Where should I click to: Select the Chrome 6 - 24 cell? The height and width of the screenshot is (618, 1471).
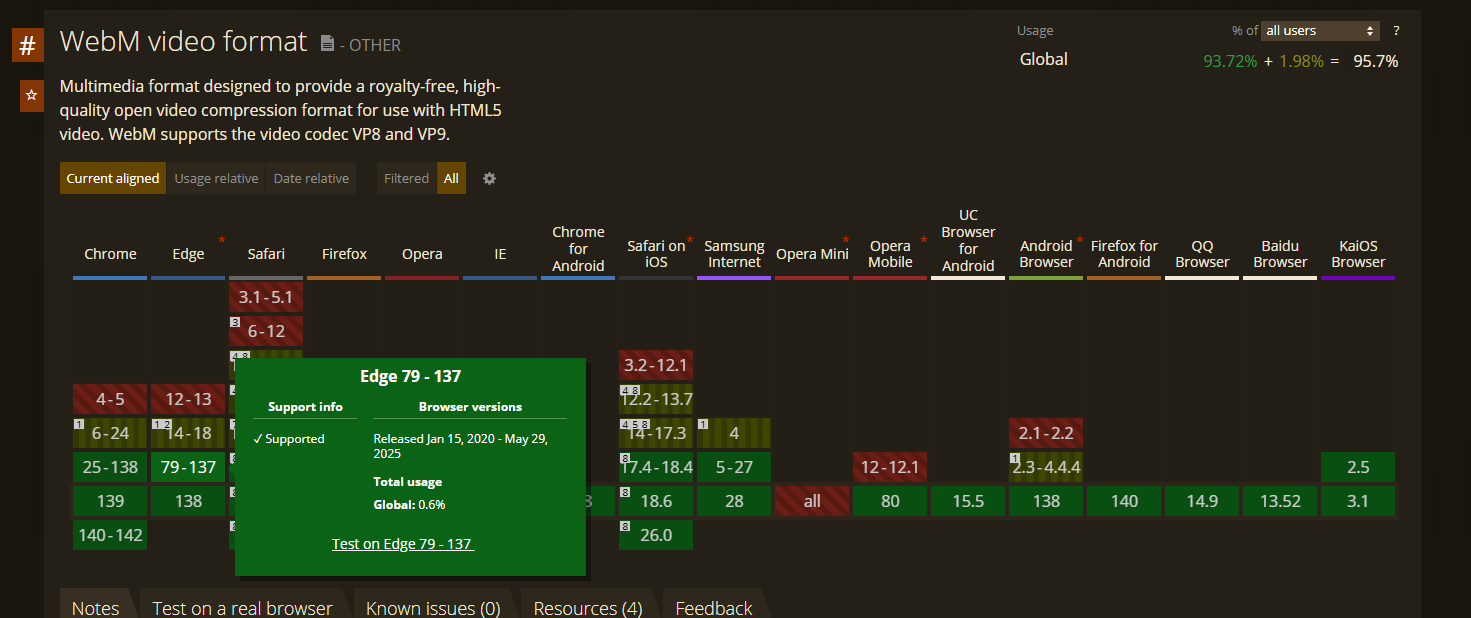tap(110, 433)
